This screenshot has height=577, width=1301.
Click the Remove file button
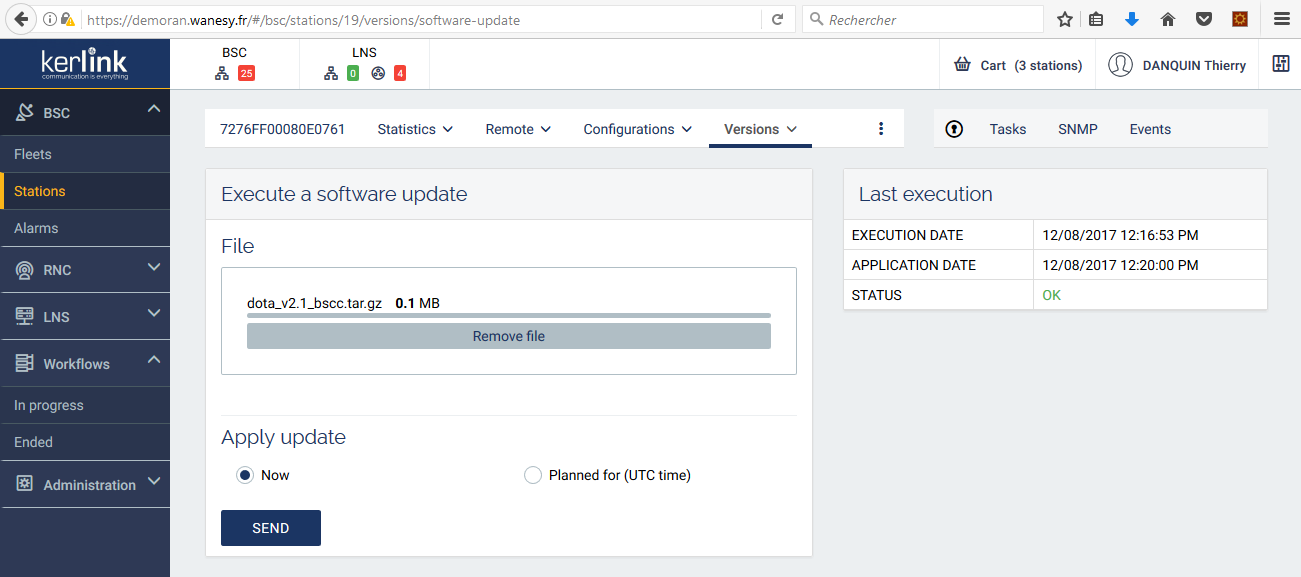tap(508, 337)
